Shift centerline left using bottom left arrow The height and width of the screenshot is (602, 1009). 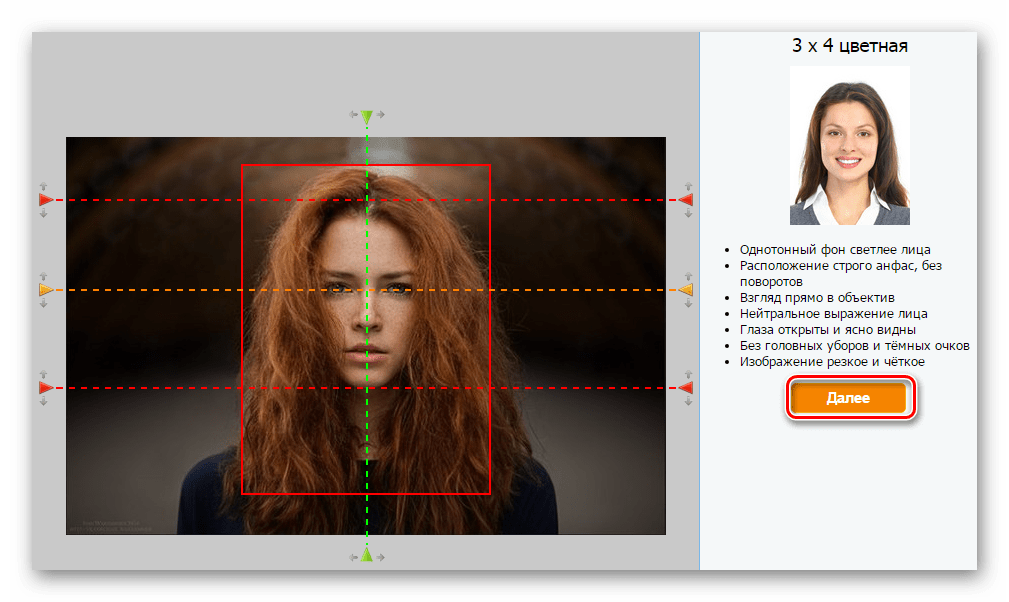point(354,557)
